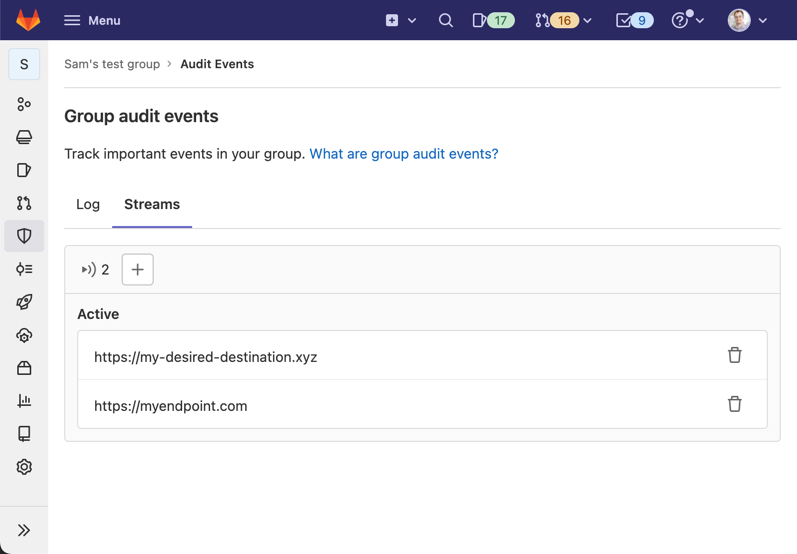Image resolution: width=797 pixels, height=554 pixels.
Task: Open Subgroups and projects sidebar icon
Action: pos(24,104)
